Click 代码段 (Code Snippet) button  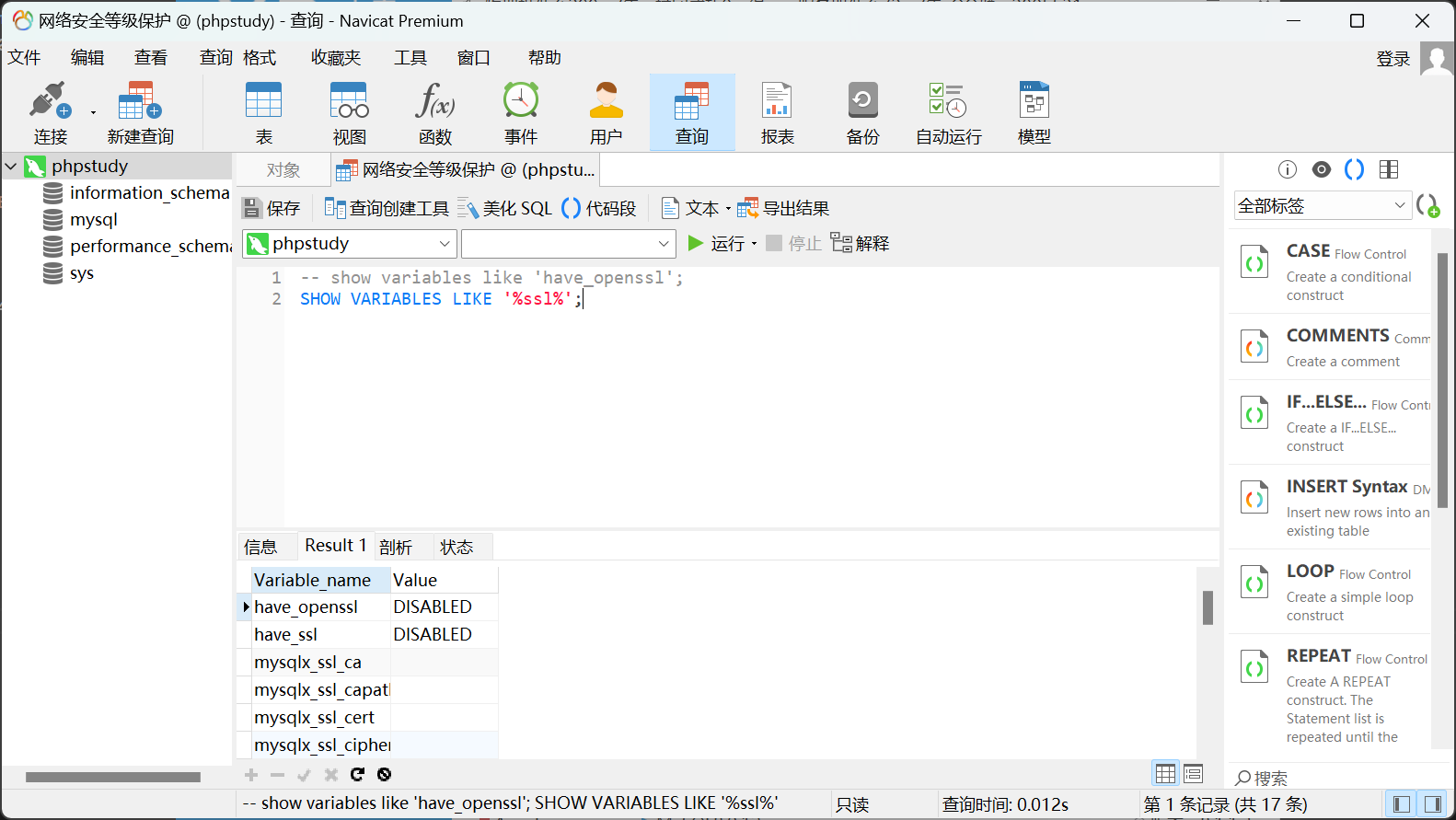[x=599, y=208]
